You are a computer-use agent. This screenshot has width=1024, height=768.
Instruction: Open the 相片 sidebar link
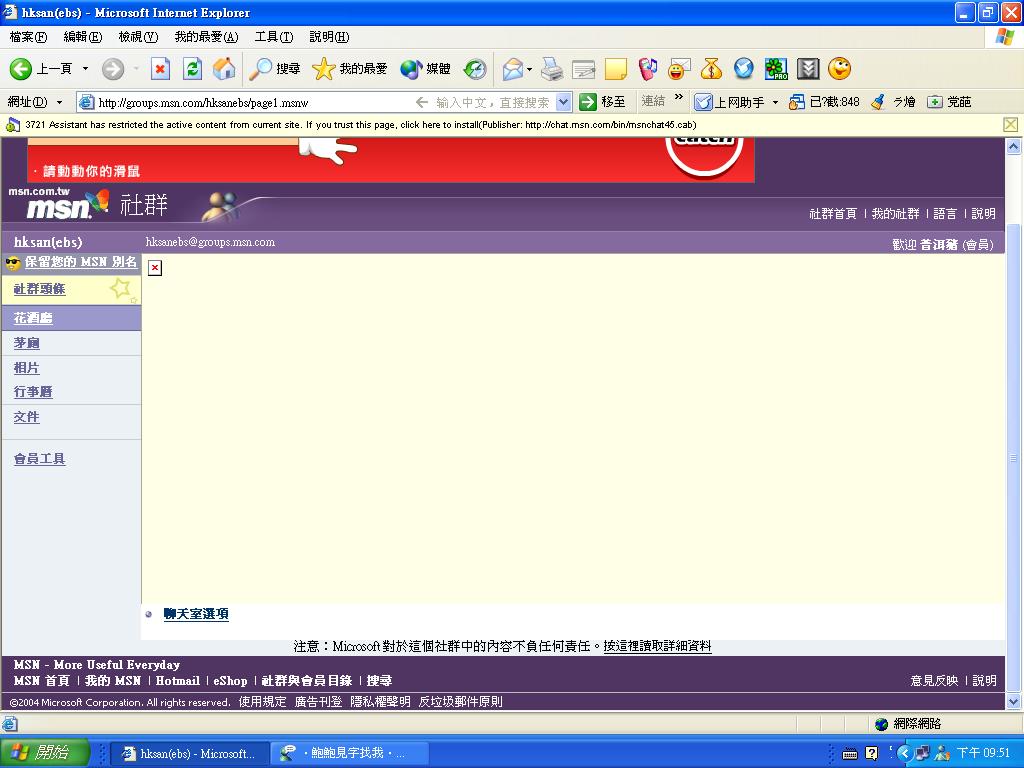coord(26,368)
